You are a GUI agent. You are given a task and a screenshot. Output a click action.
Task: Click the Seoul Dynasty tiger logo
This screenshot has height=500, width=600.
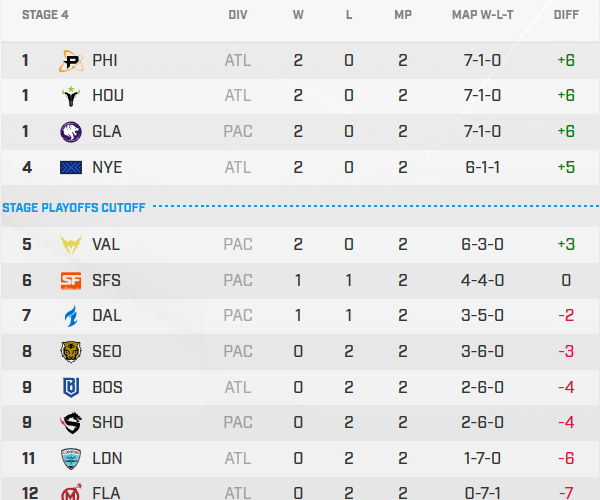click(x=72, y=352)
